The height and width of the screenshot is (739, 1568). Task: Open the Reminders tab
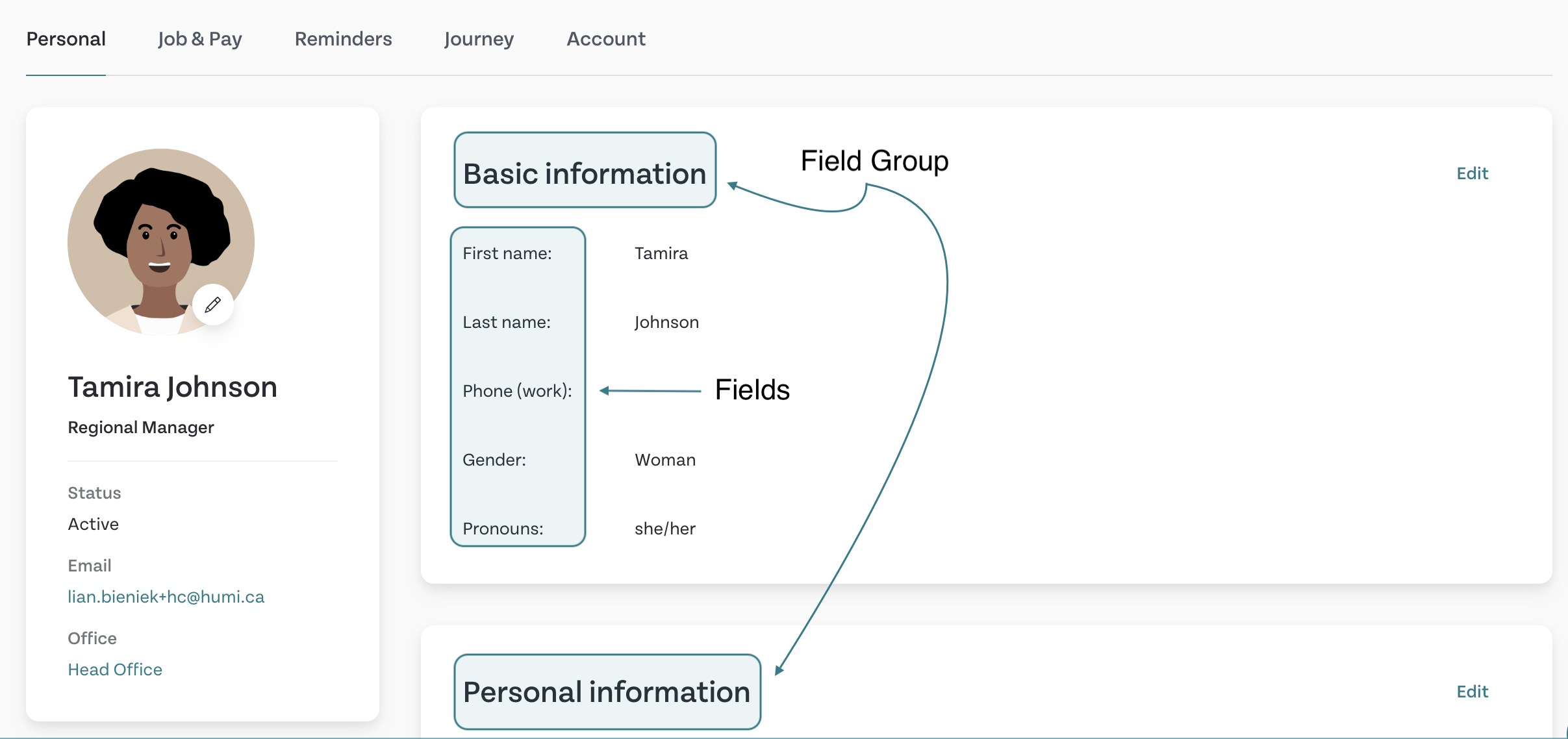click(x=343, y=39)
